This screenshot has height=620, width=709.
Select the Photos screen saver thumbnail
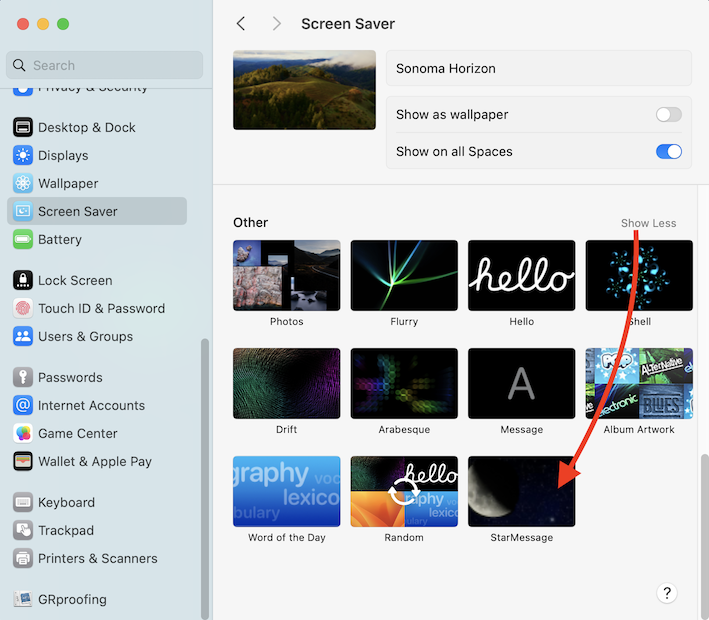pos(287,275)
